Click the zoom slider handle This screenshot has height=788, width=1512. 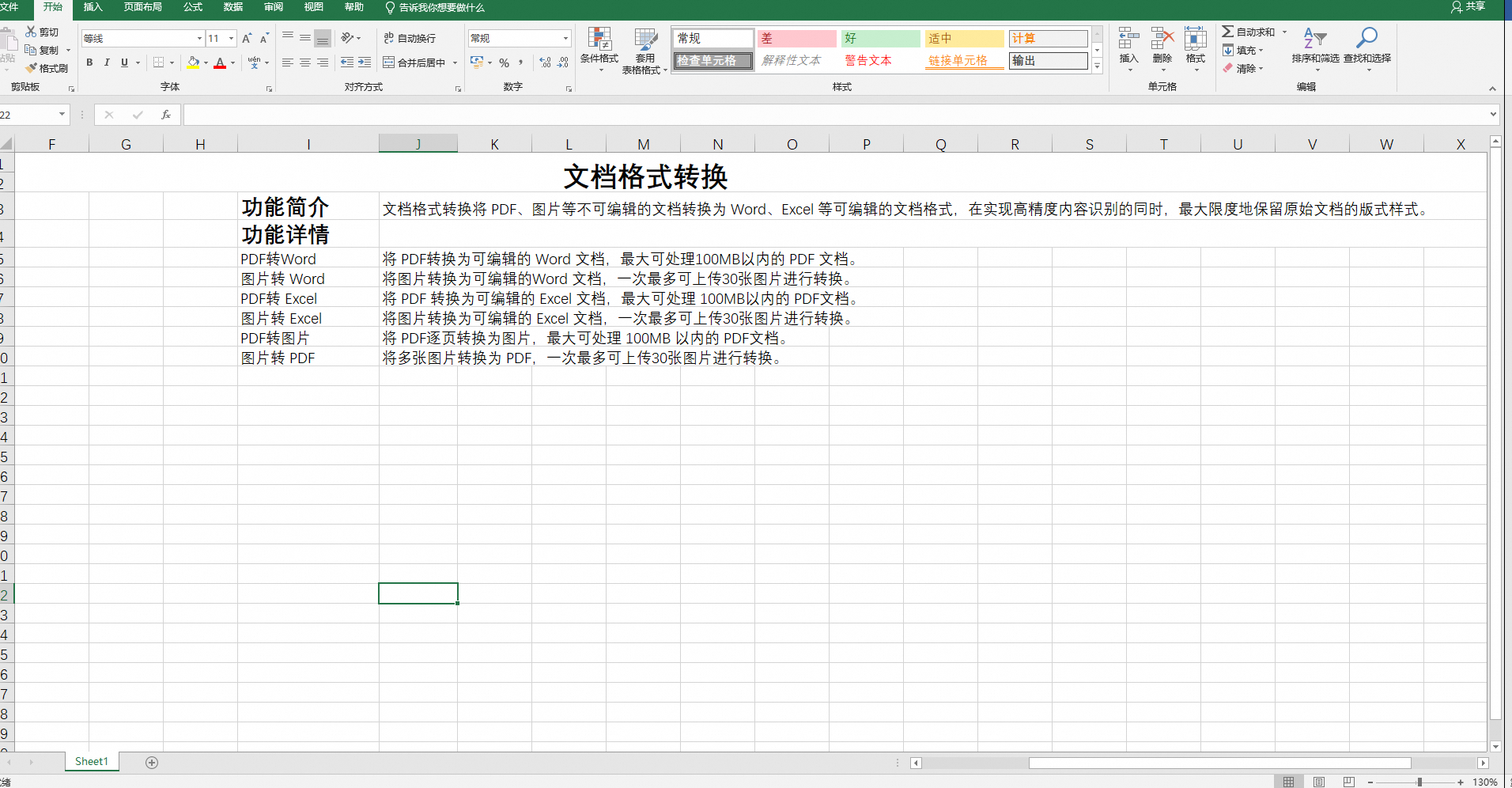(1419, 782)
